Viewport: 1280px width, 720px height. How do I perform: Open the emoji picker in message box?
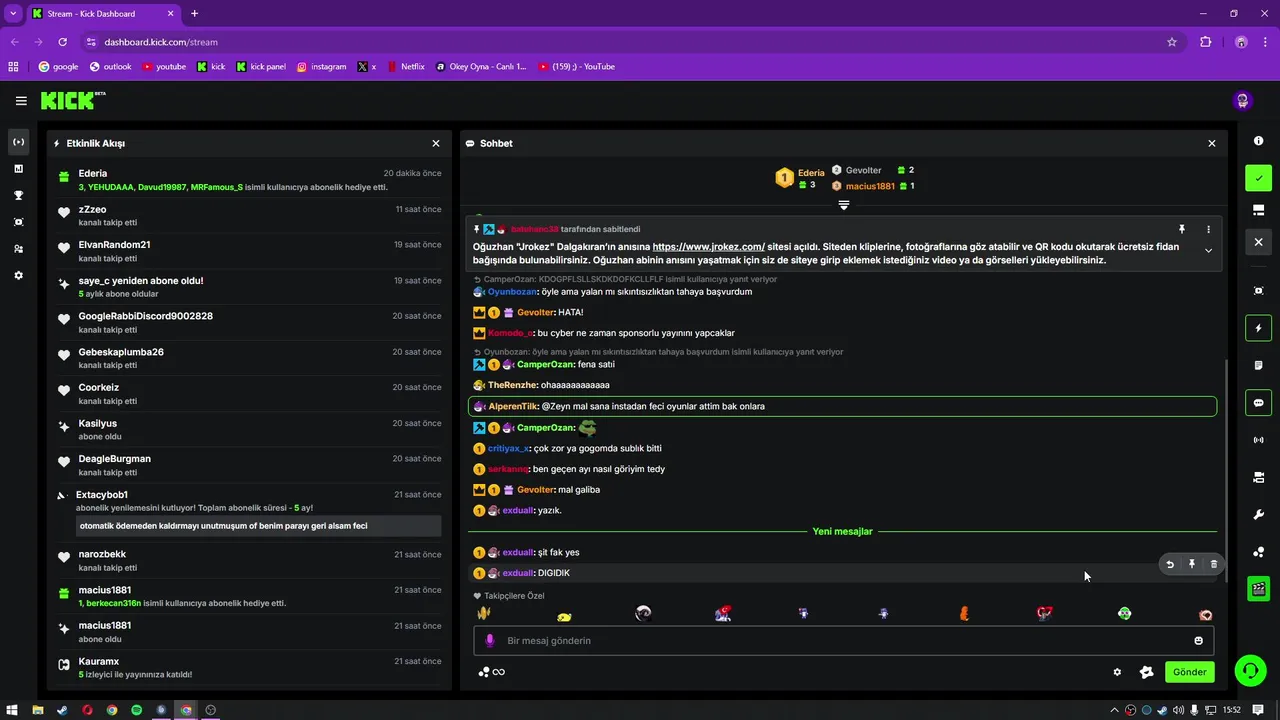tap(1198, 641)
